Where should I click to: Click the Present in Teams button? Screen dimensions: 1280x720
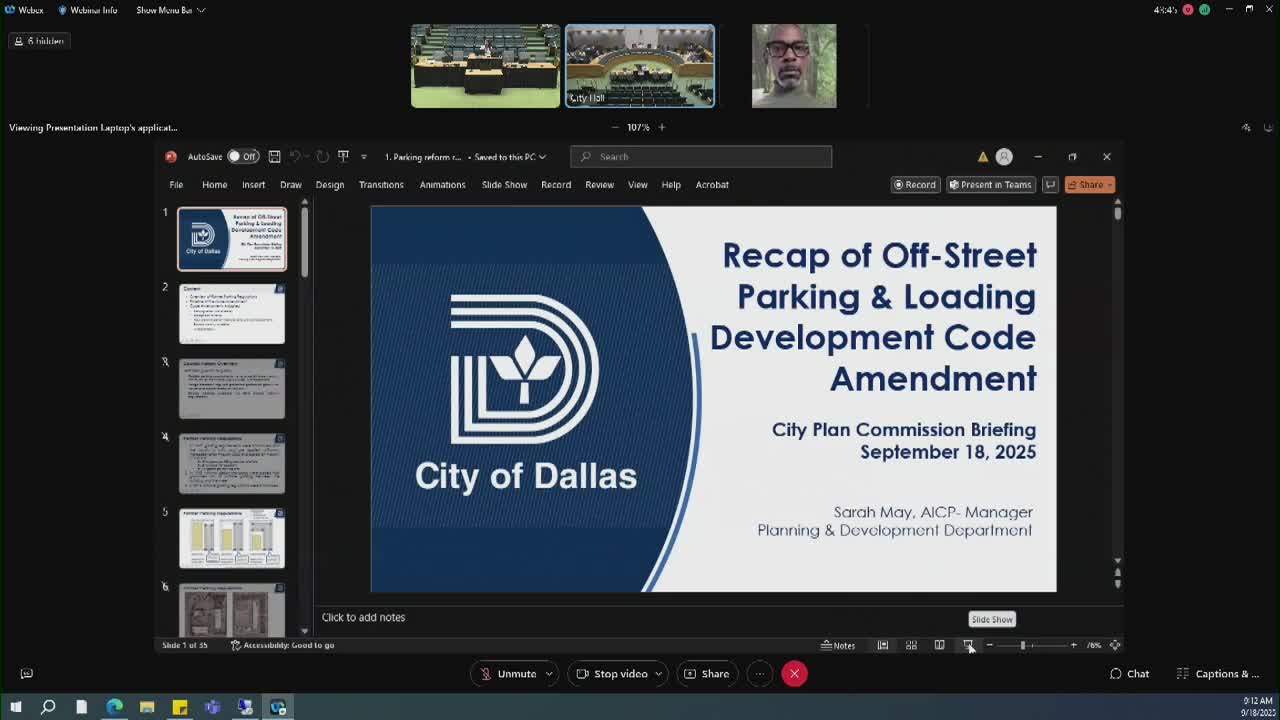tap(989, 185)
